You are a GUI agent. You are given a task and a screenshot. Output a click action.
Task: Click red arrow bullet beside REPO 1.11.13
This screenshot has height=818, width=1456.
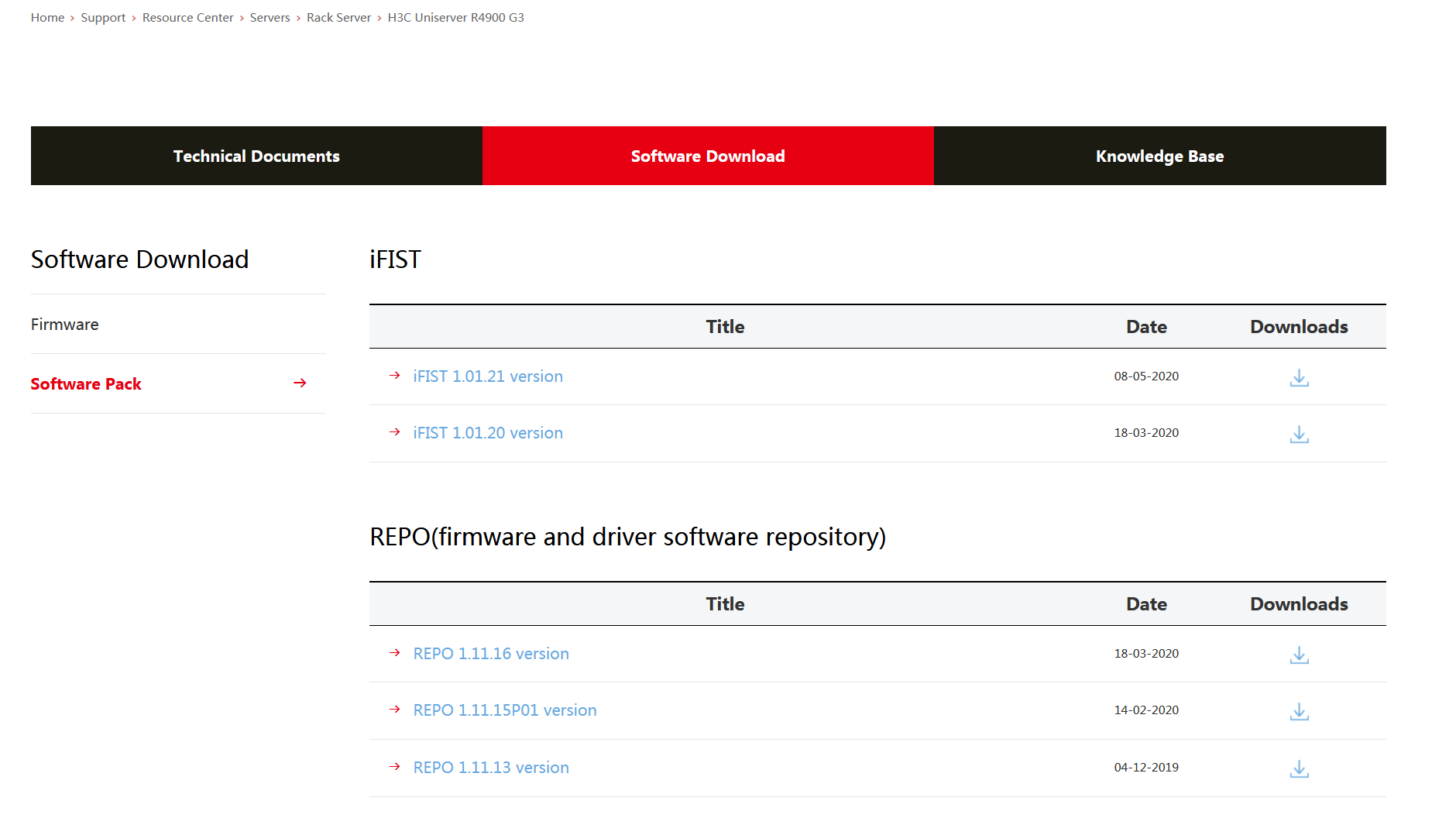pos(395,766)
